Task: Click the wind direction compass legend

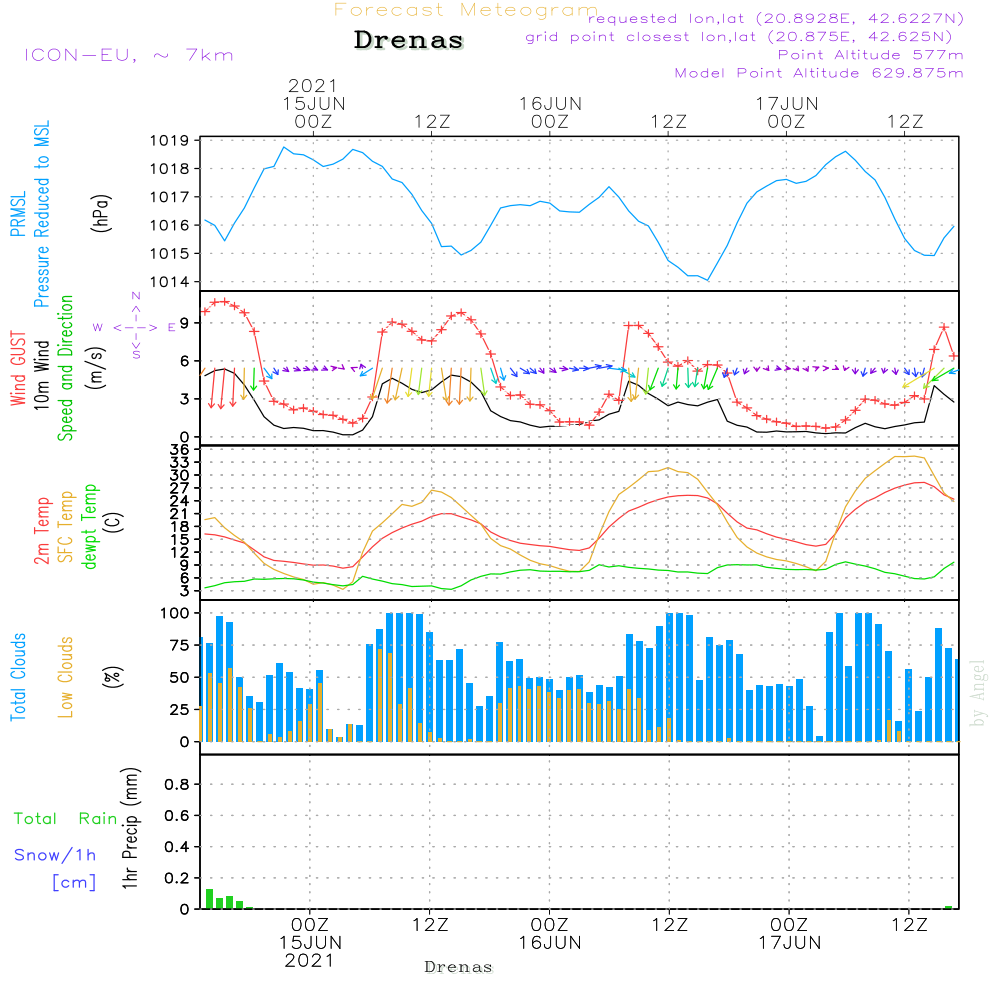Action: [135, 327]
